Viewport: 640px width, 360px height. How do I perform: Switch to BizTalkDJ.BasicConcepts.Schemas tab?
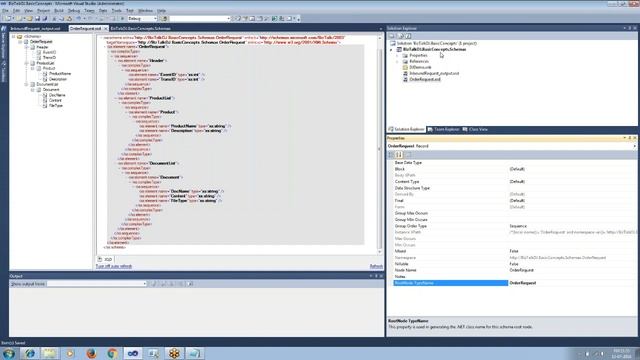pyautogui.click(x=141, y=29)
